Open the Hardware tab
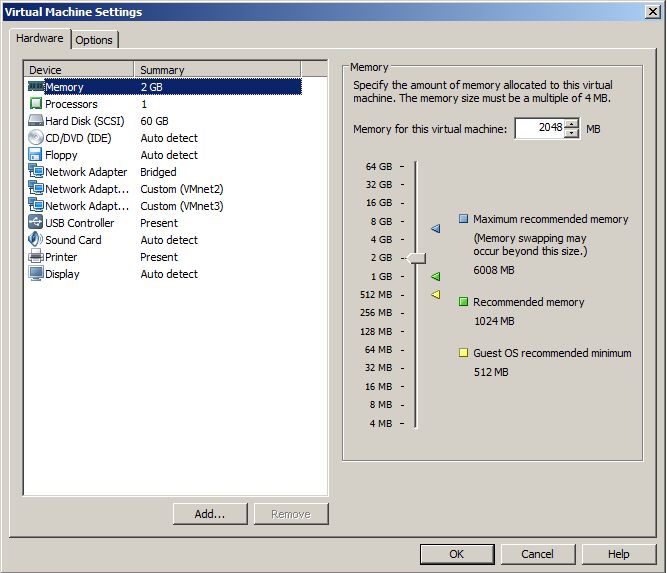 point(40,39)
